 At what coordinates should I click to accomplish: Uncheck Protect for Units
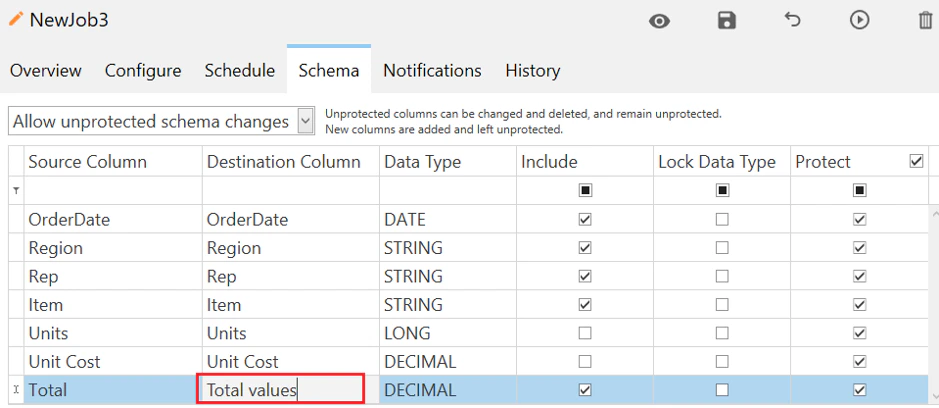[859, 333]
